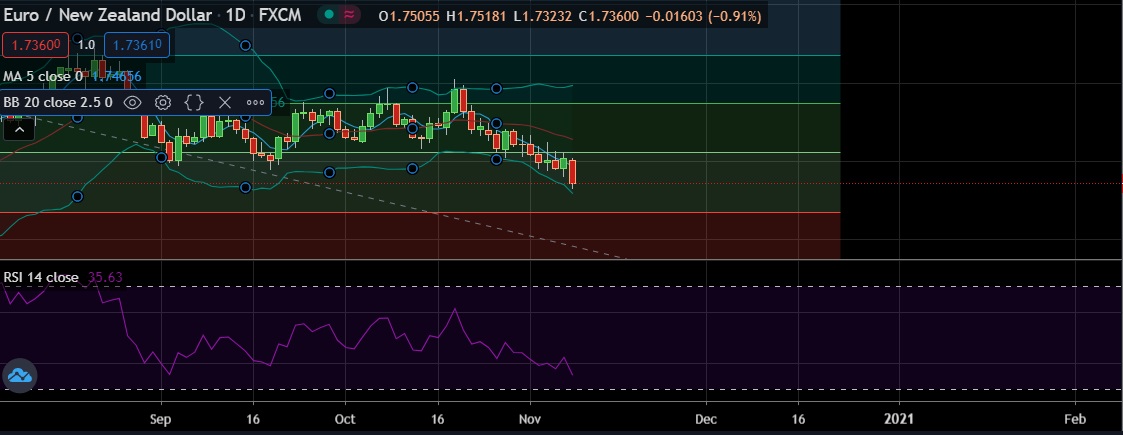The height and width of the screenshot is (435, 1123).
Task: Click the open price O1.75055
Action: click(410, 15)
